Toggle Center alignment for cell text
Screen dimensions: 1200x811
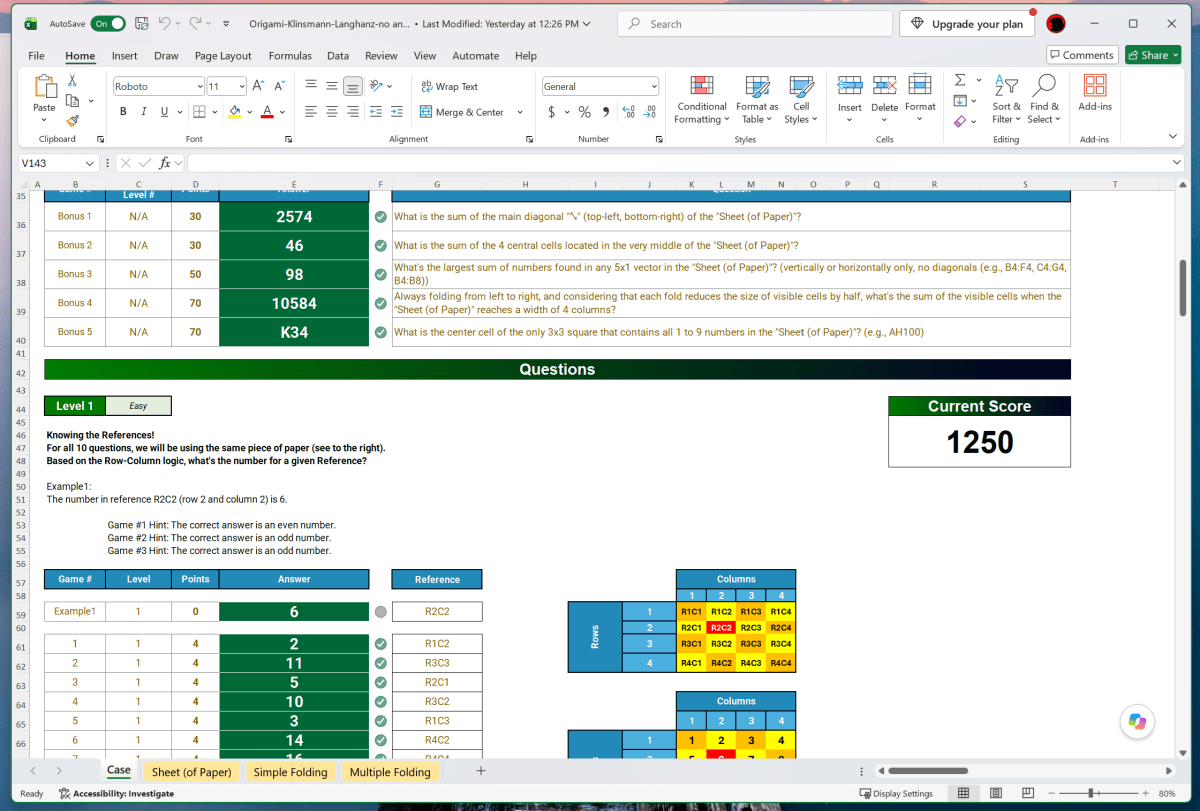pyautogui.click(x=332, y=112)
